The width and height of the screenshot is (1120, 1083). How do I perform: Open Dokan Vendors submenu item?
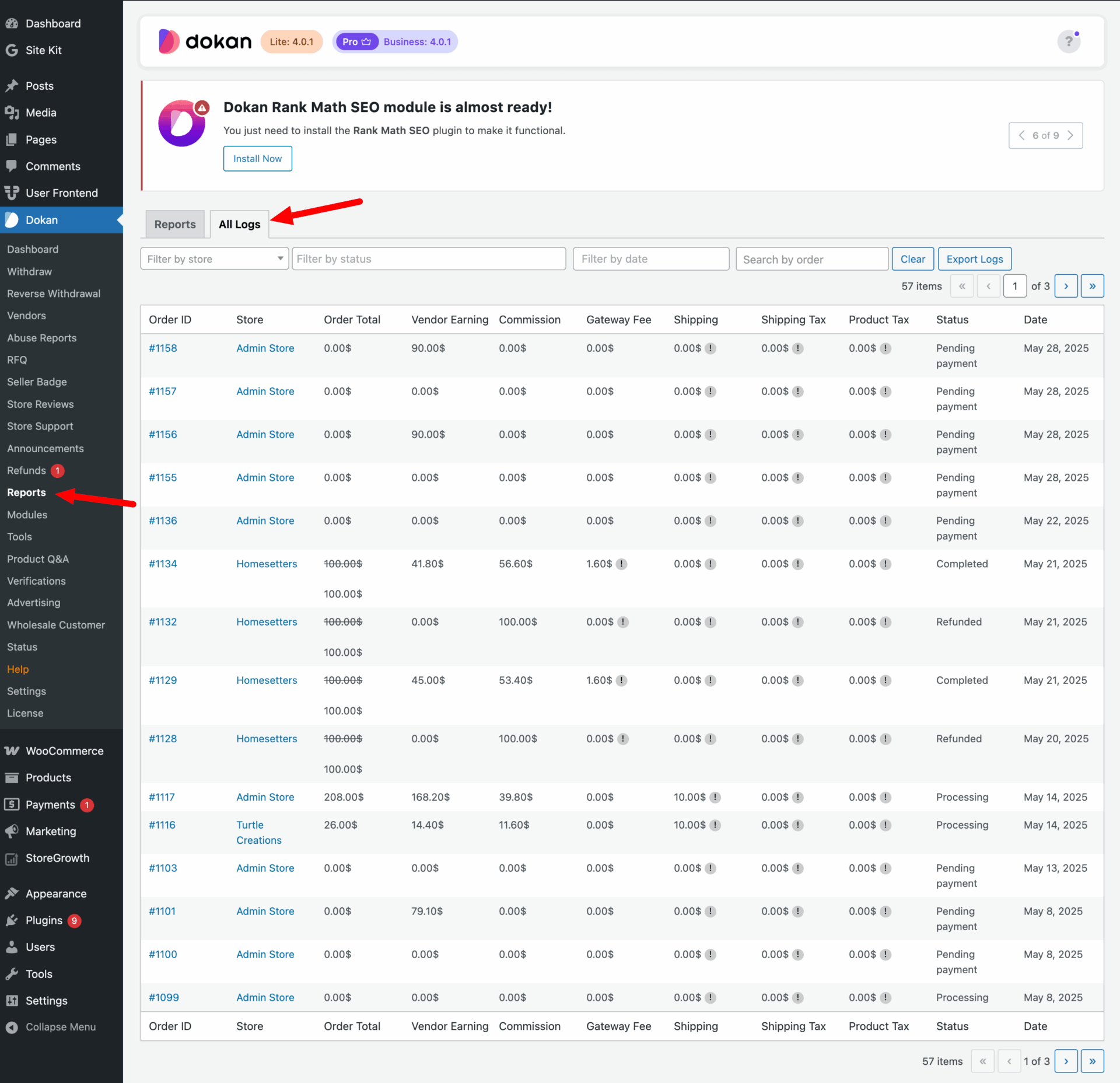coord(26,316)
